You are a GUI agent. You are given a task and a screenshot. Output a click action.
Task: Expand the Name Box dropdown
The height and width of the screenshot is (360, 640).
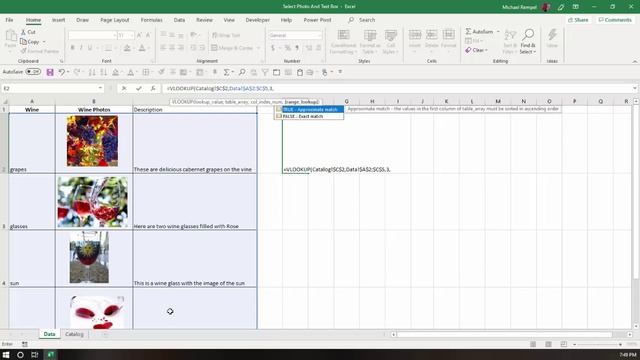click(x=100, y=88)
